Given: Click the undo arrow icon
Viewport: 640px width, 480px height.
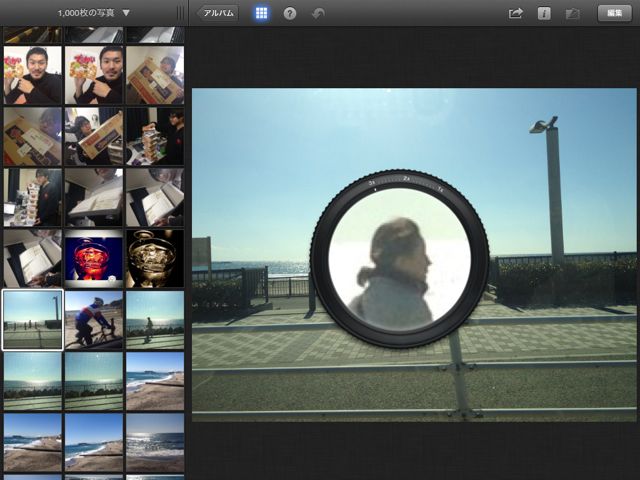Looking at the screenshot, I should tap(318, 13).
